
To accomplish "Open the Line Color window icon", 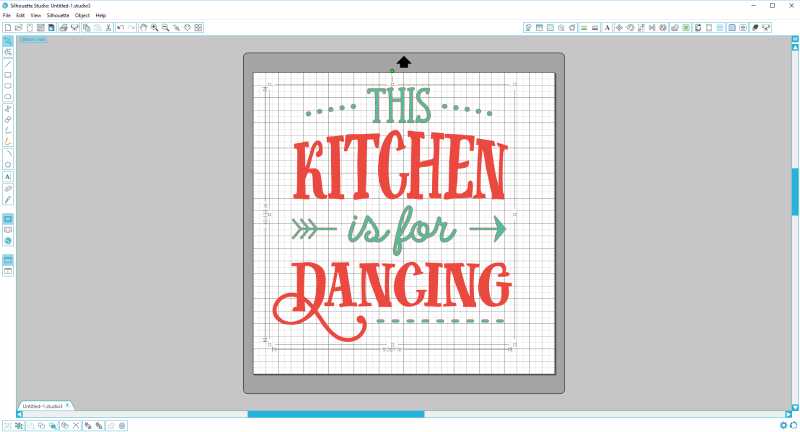I will pyautogui.click(x=584, y=28).
